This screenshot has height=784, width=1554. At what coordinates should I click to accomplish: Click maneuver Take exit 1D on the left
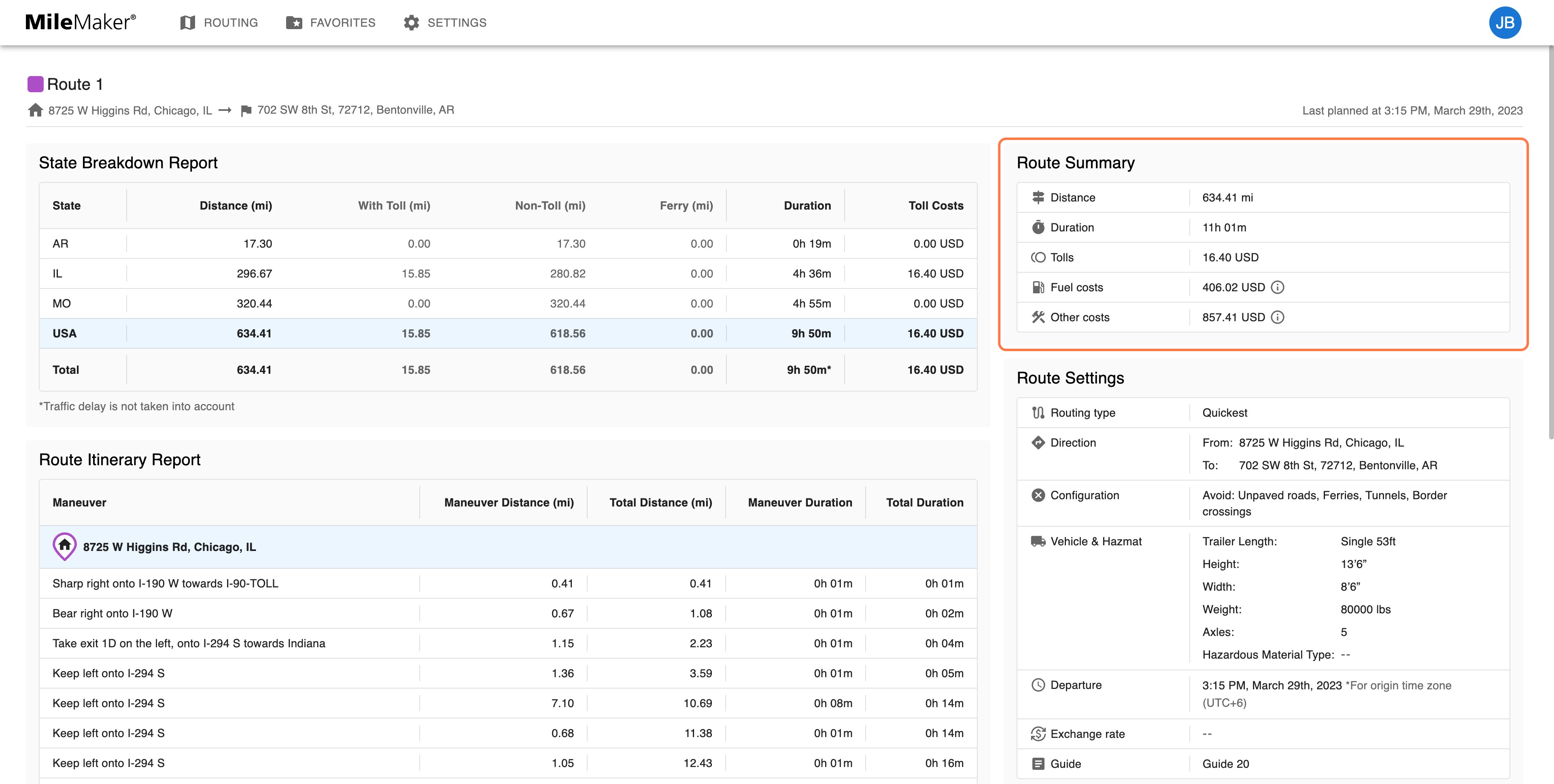(189, 643)
